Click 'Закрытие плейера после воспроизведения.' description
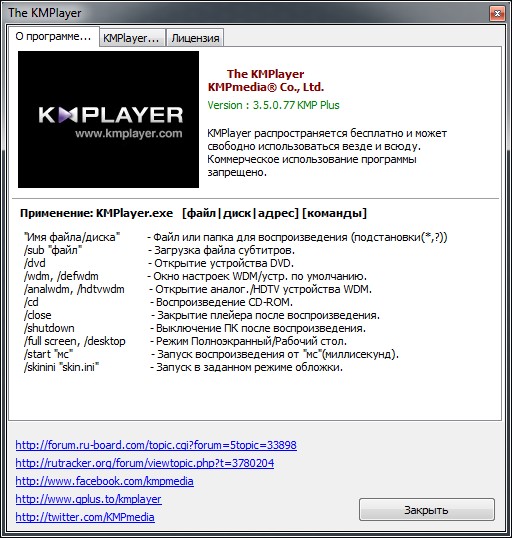This screenshot has width=512, height=538. 268,315
